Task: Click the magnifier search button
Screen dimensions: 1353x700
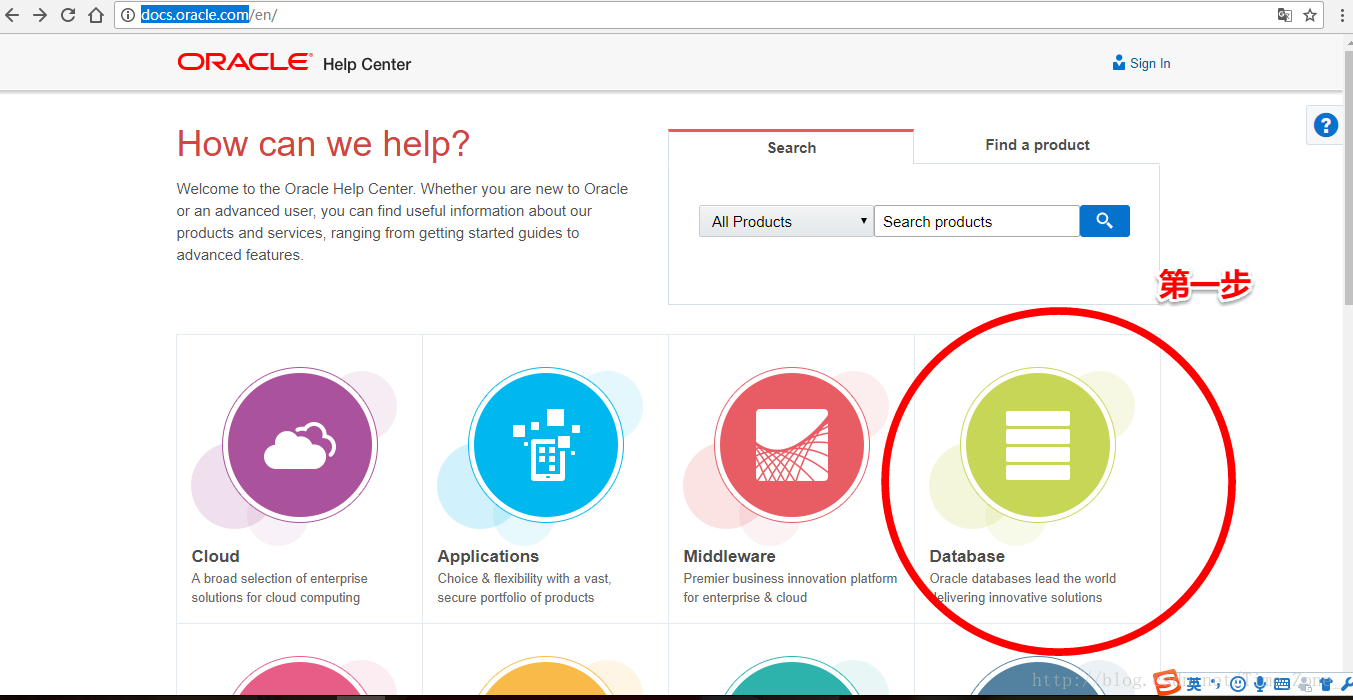Action: 1105,221
